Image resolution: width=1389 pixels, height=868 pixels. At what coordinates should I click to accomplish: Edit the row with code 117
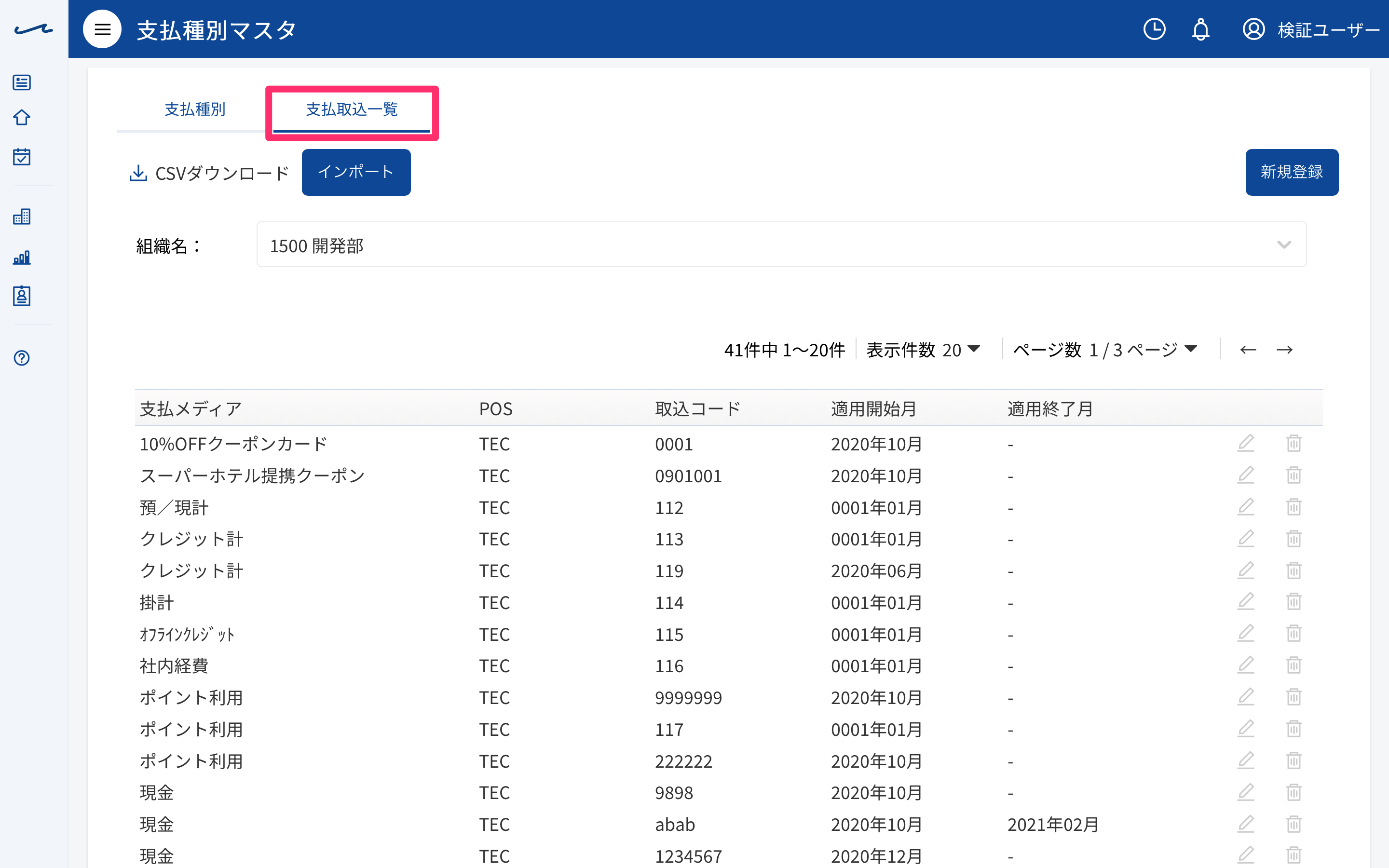coord(1245,729)
